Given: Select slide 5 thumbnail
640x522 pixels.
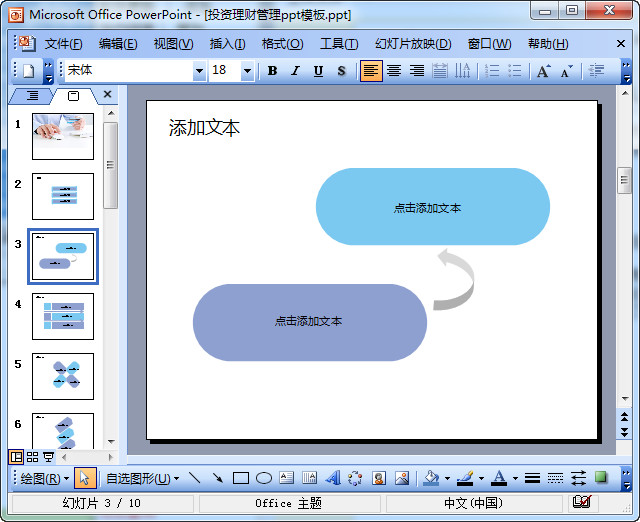Looking at the screenshot, I should point(63,376).
